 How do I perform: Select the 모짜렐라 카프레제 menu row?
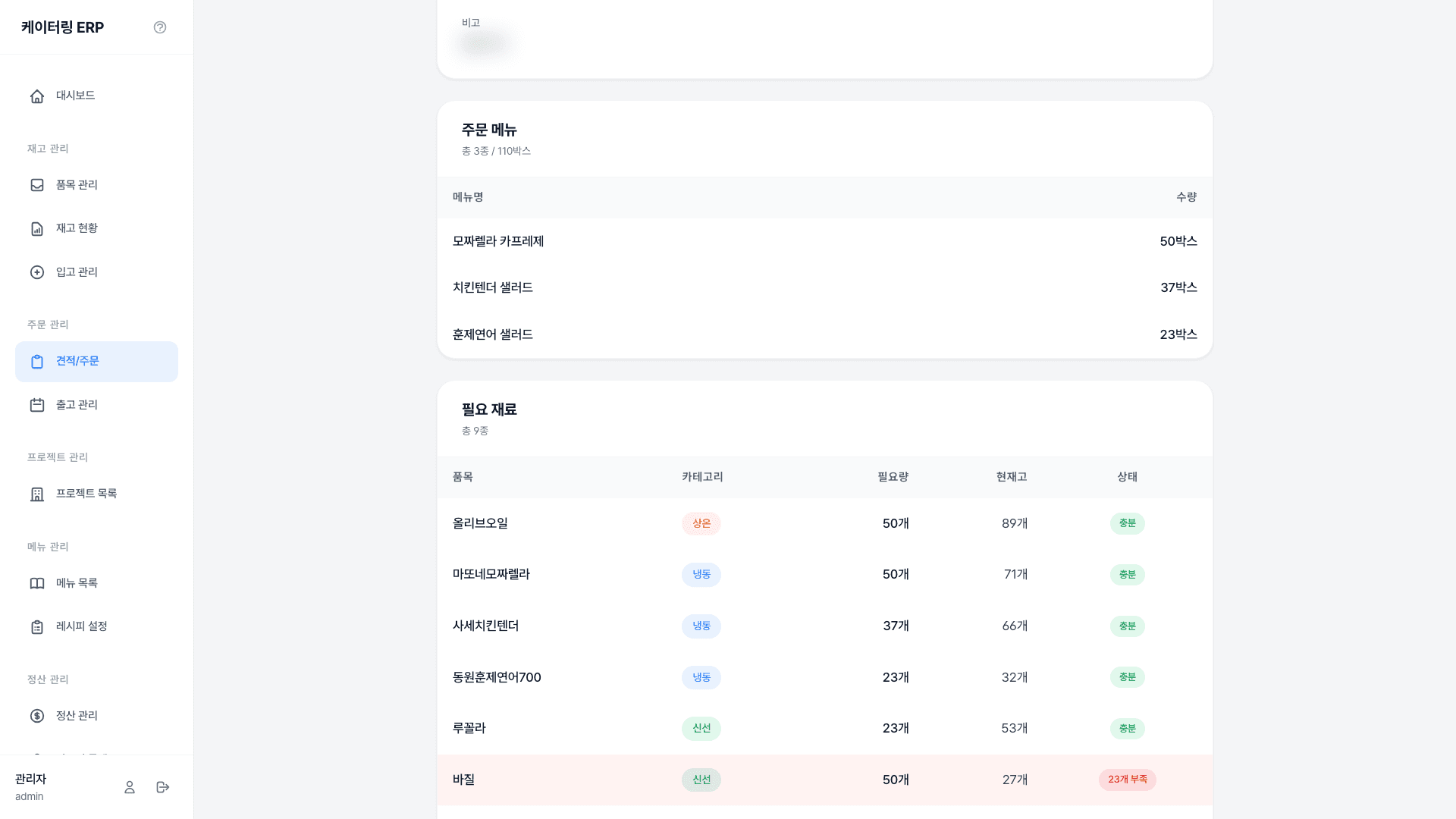[x=825, y=241]
